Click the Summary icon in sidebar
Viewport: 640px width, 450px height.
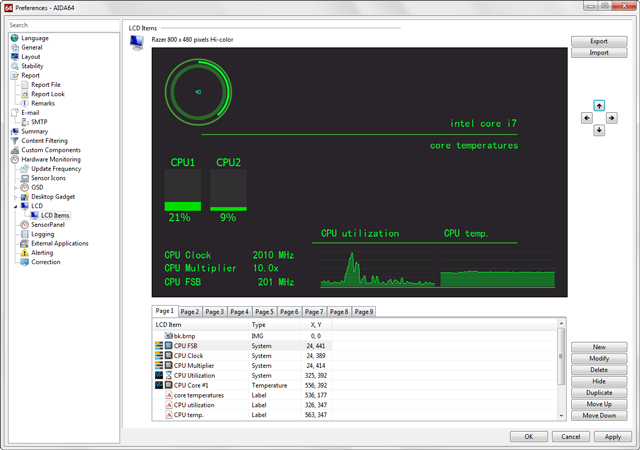[x=14, y=131]
